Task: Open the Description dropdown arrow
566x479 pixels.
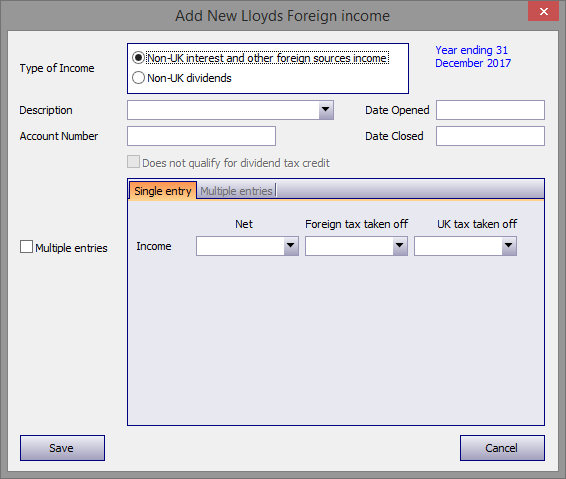Action: [326, 110]
